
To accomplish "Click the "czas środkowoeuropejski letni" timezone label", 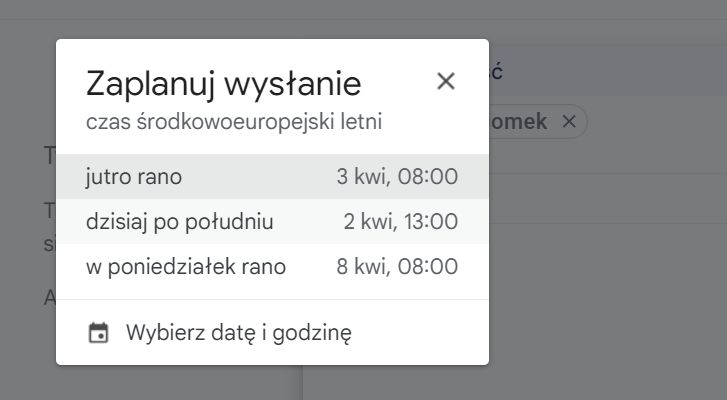I will 234,122.
